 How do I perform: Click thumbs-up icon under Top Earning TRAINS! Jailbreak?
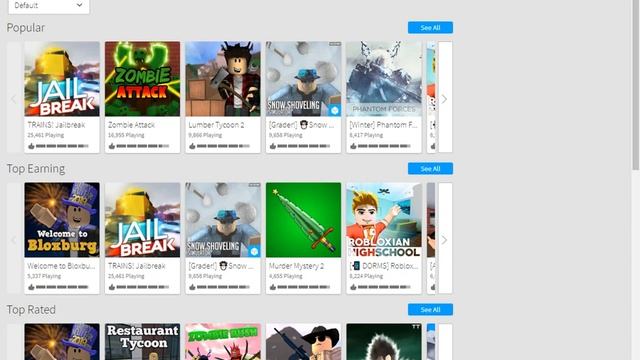(x=112, y=287)
